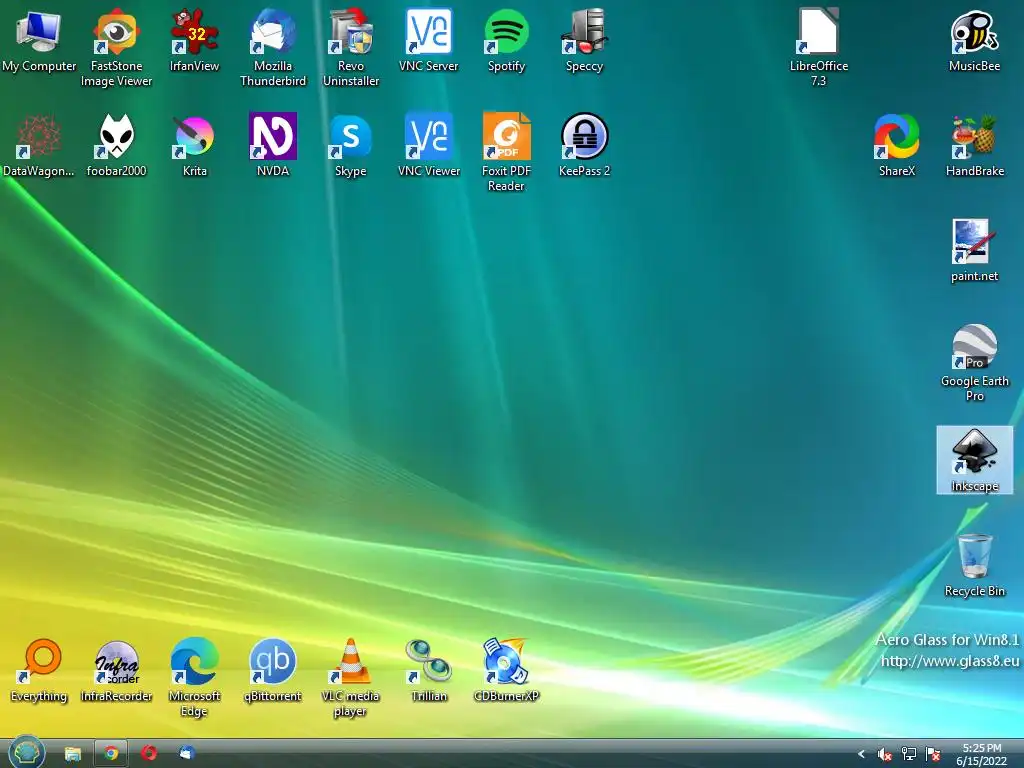Click the muted volume tray icon

885,754
